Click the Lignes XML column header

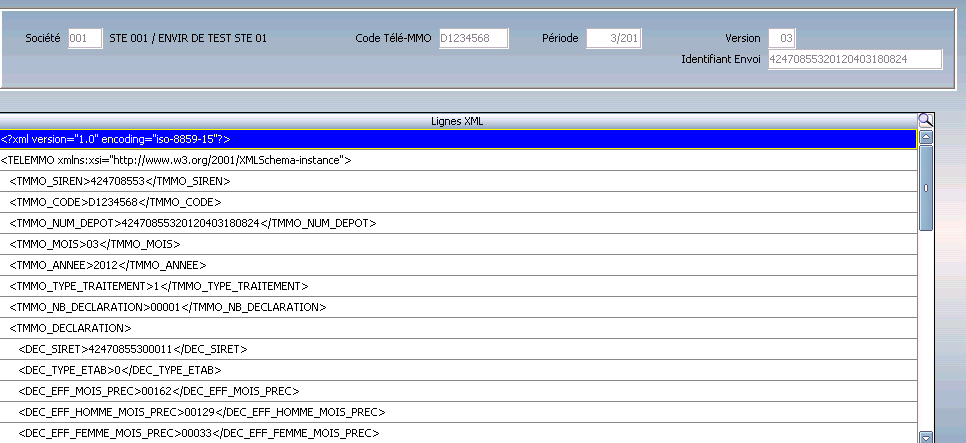coord(459,121)
